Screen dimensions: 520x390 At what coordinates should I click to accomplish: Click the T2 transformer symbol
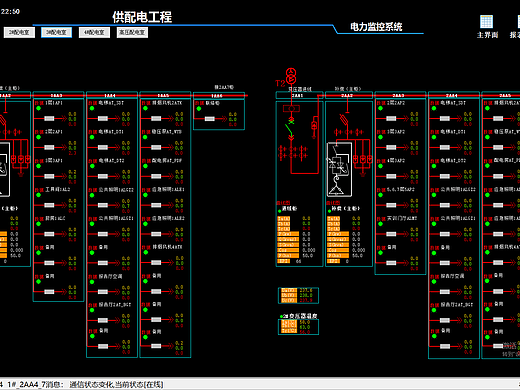291,76
